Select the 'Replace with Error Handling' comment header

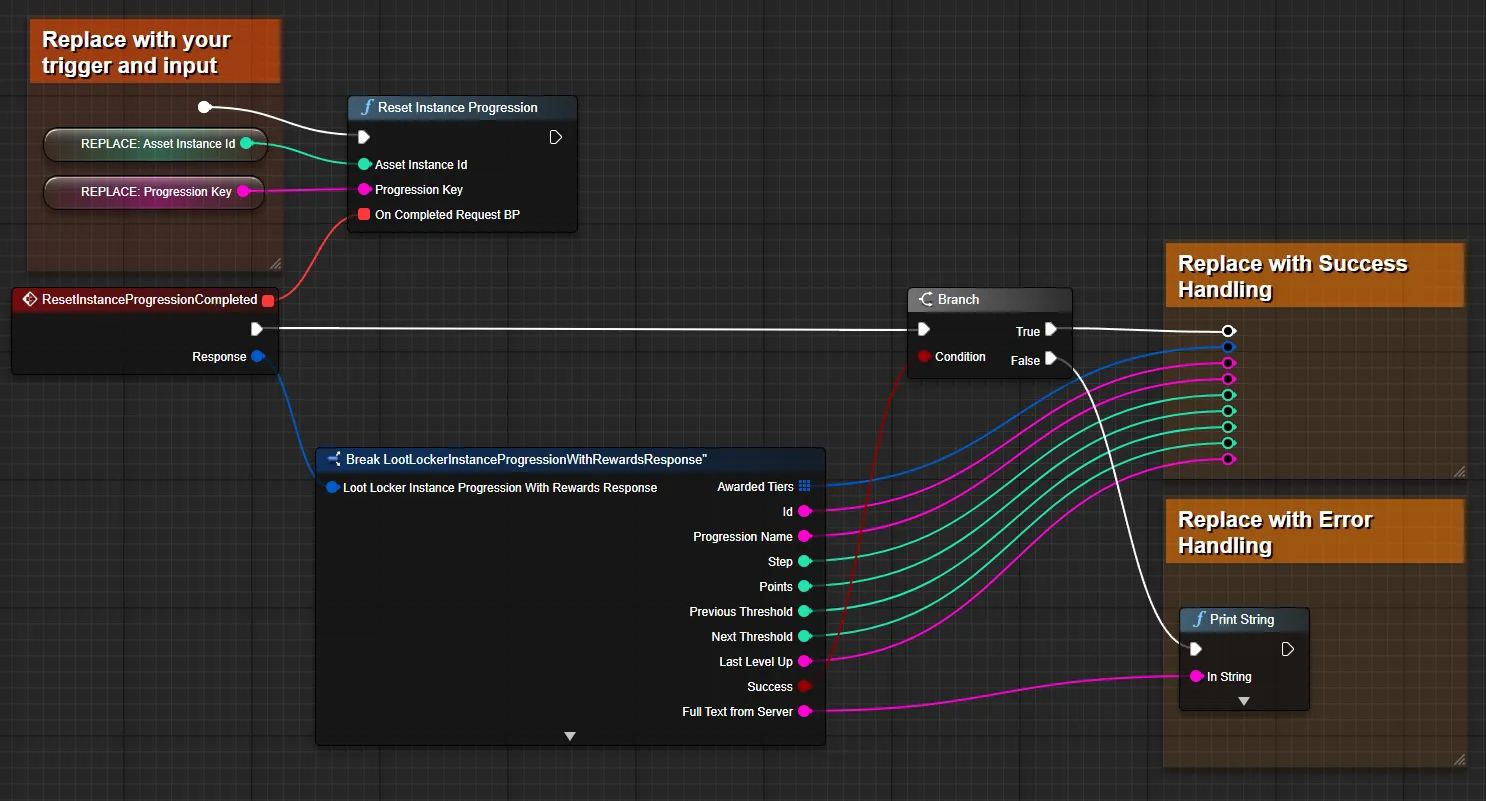1314,533
